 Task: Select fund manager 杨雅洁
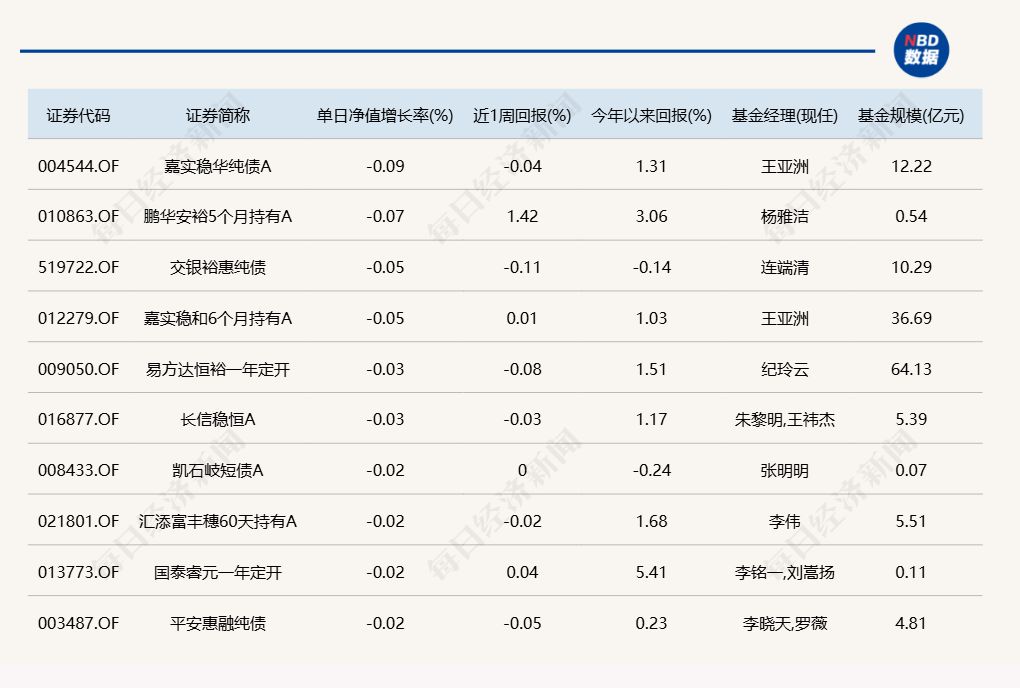[785, 217]
